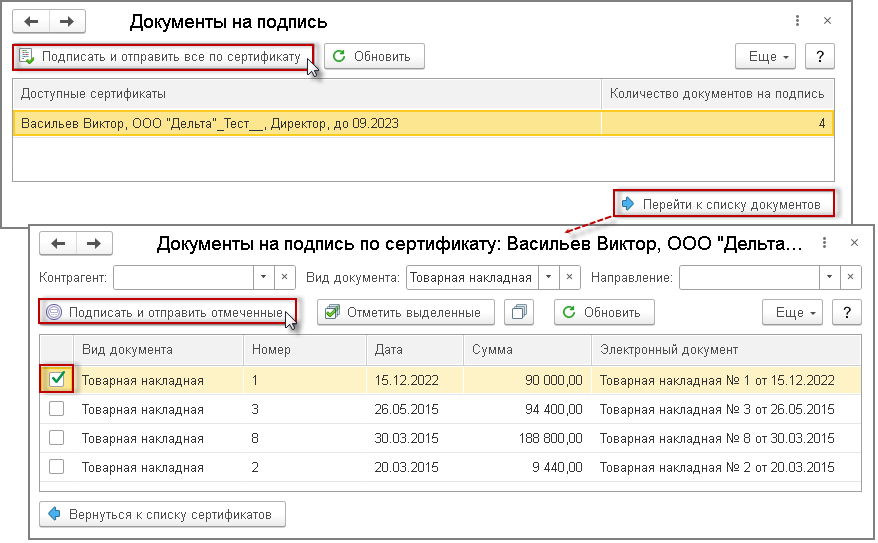
Task: Click the sum cell 188 800,00
Action: pyautogui.click(x=527, y=438)
